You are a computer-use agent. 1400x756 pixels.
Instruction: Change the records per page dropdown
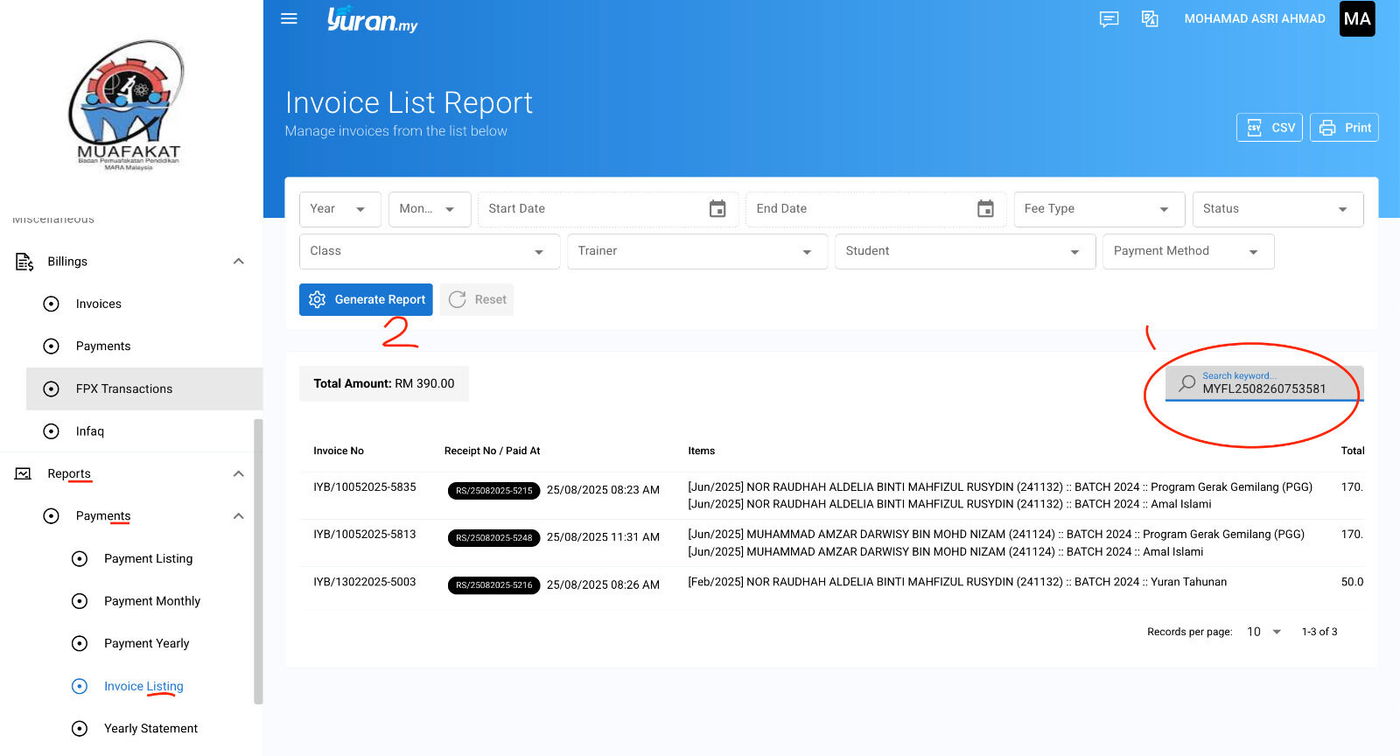pos(1264,632)
